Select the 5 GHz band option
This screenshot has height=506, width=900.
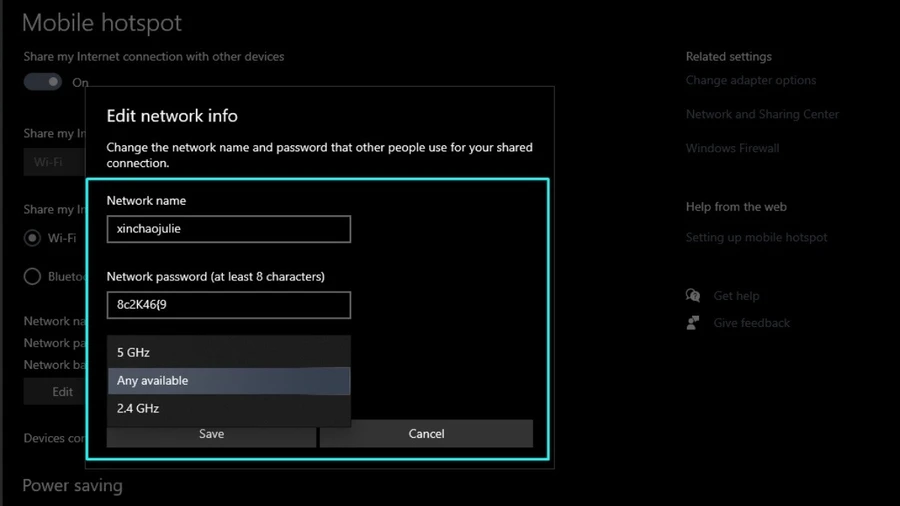[228, 352]
